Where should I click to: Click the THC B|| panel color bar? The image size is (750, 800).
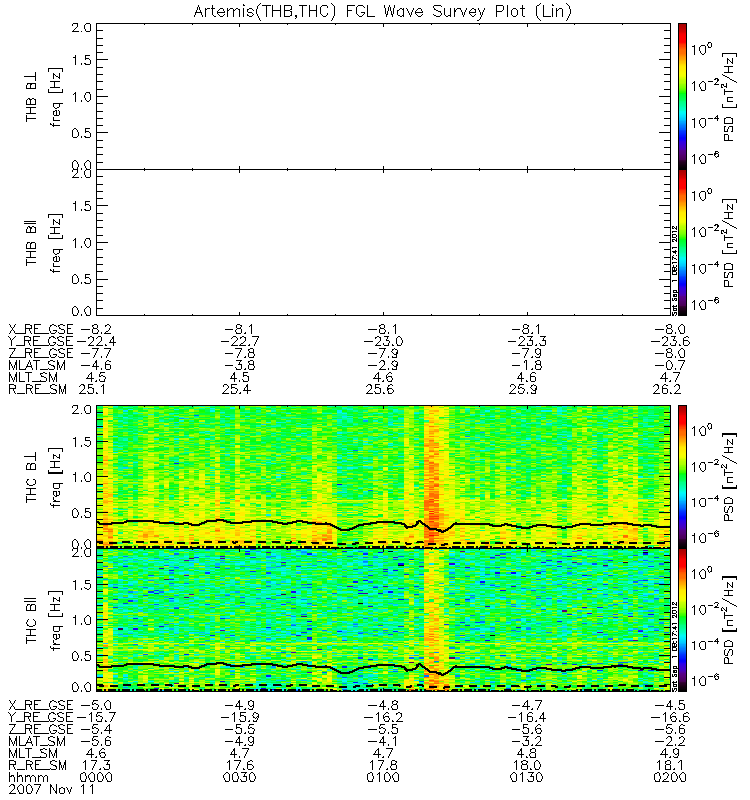[682, 619]
